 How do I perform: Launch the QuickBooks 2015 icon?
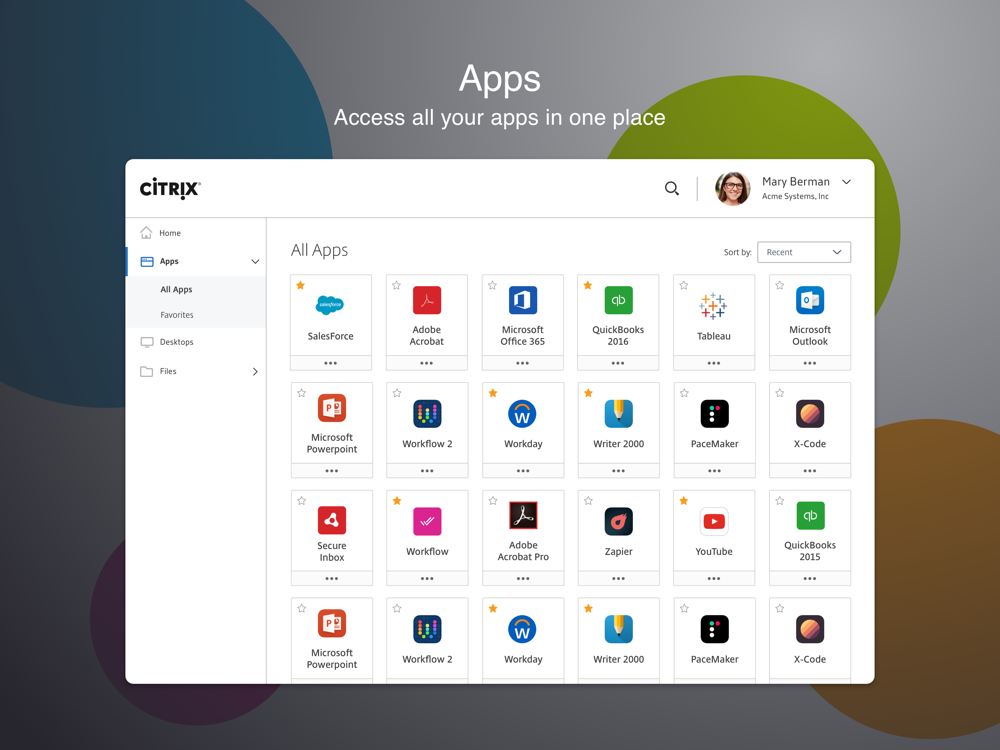point(810,515)
